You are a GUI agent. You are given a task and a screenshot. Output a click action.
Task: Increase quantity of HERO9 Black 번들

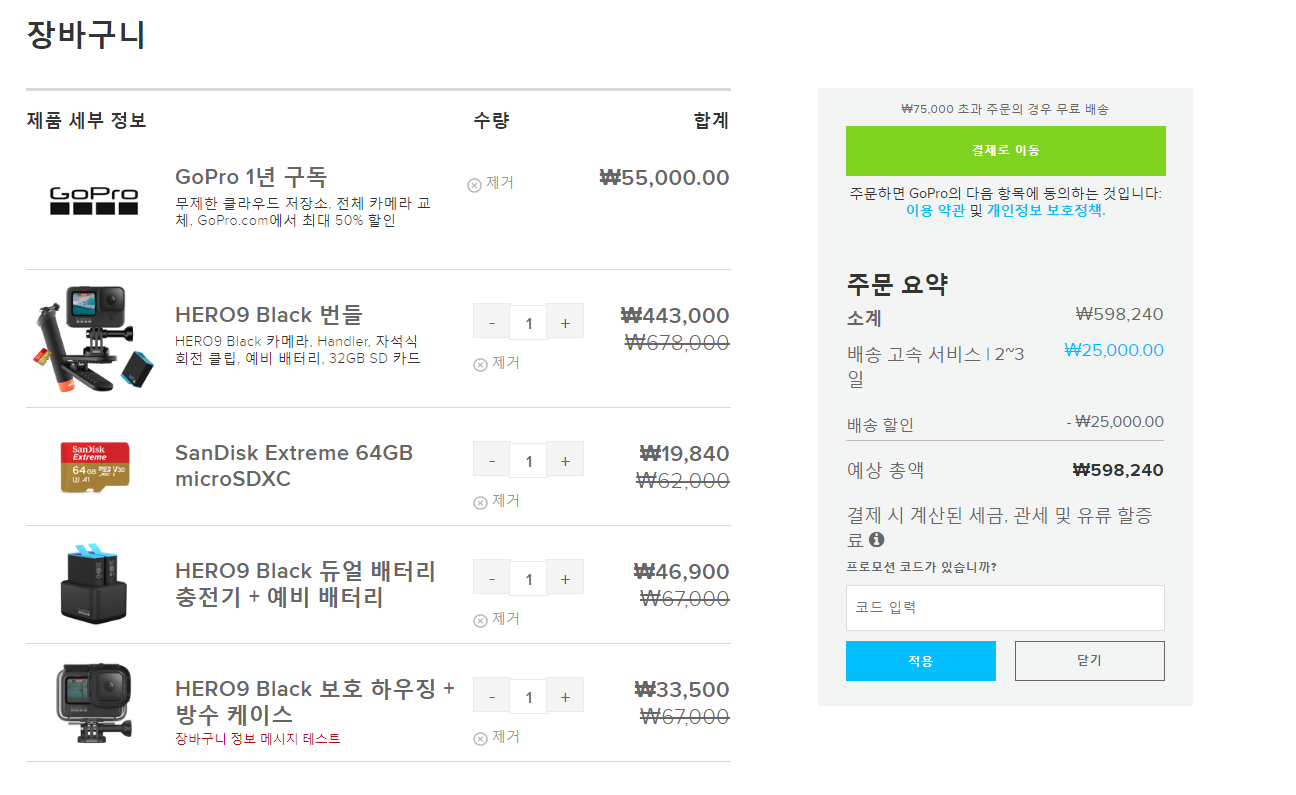565,323
